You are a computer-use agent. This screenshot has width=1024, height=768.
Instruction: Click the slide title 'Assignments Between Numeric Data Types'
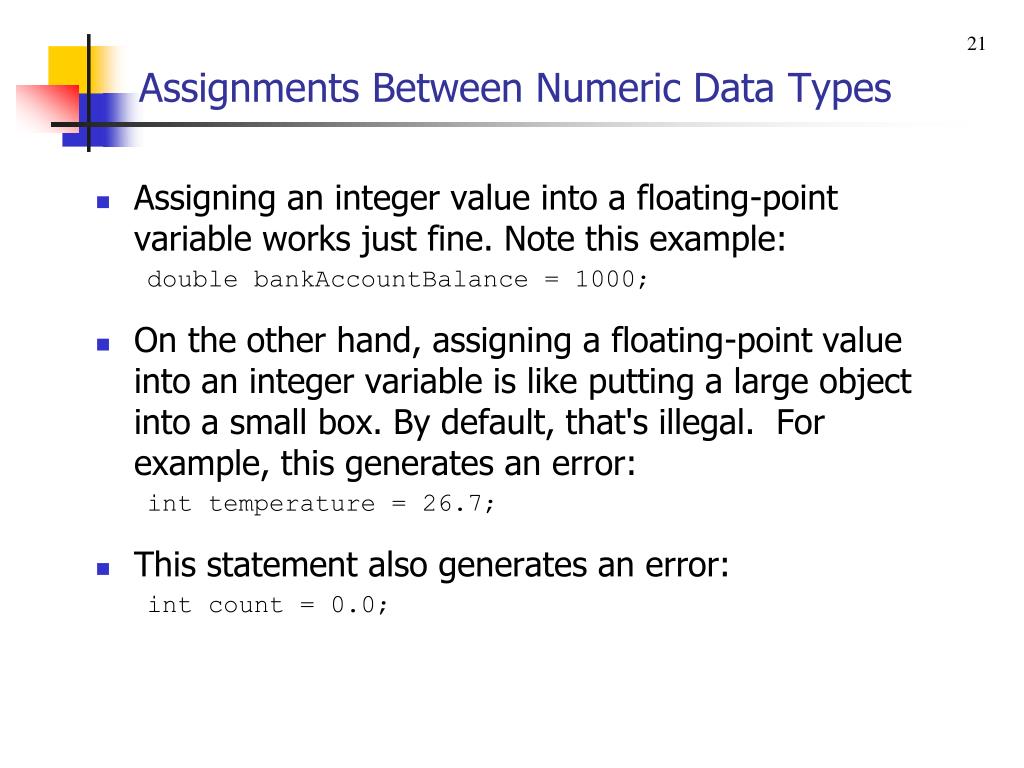click(515, 89)
